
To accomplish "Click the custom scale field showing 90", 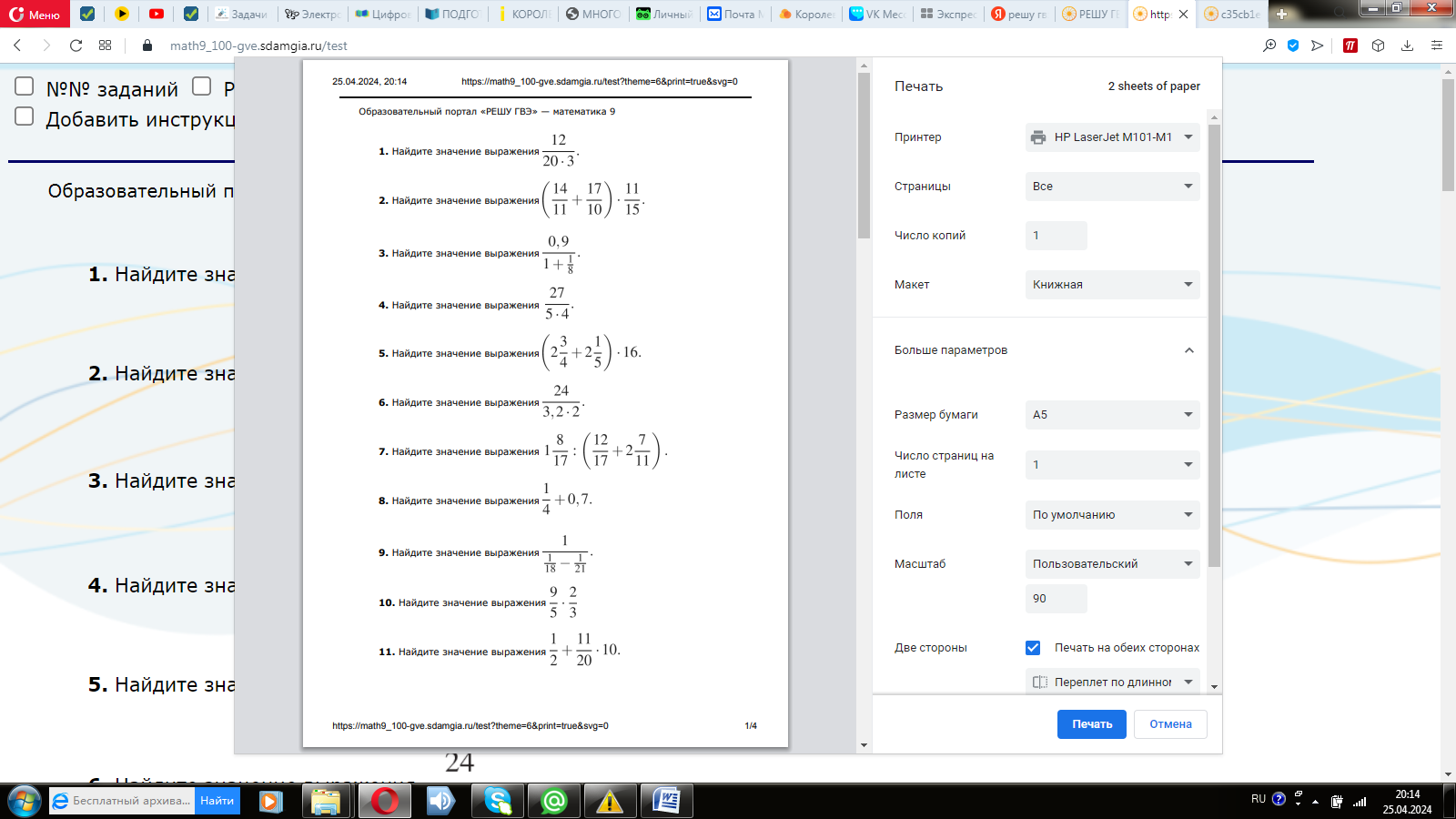I will point(1056,599).
